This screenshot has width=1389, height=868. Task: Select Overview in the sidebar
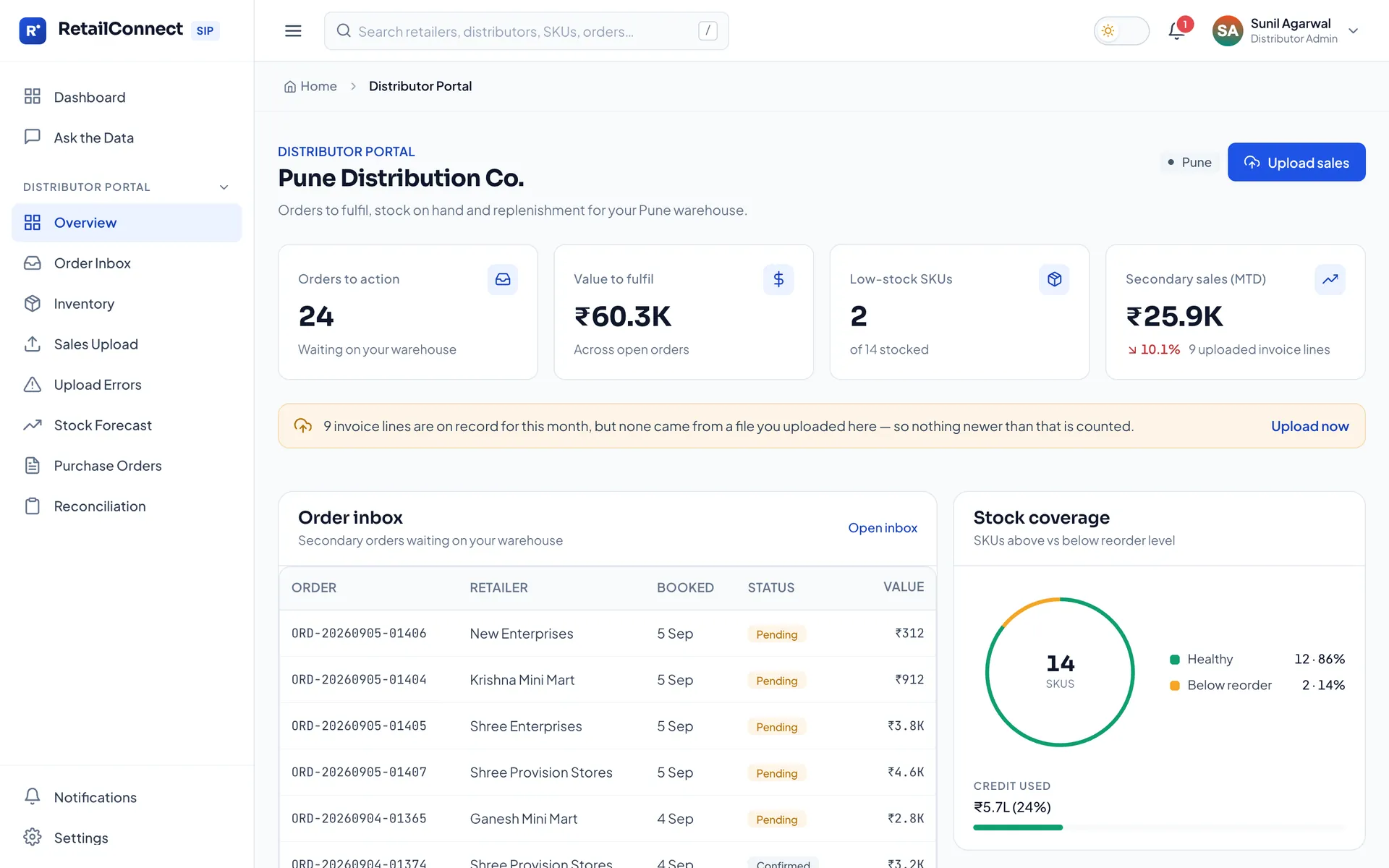click(127, 223)
